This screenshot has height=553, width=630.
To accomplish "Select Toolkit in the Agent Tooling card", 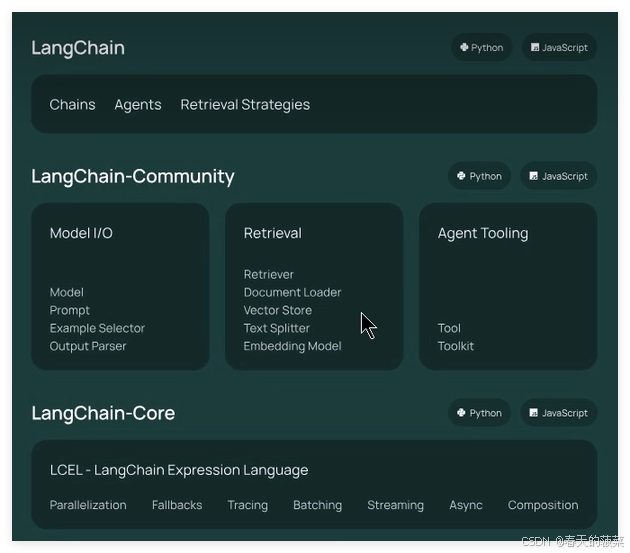I will click(x=456, y=346).
